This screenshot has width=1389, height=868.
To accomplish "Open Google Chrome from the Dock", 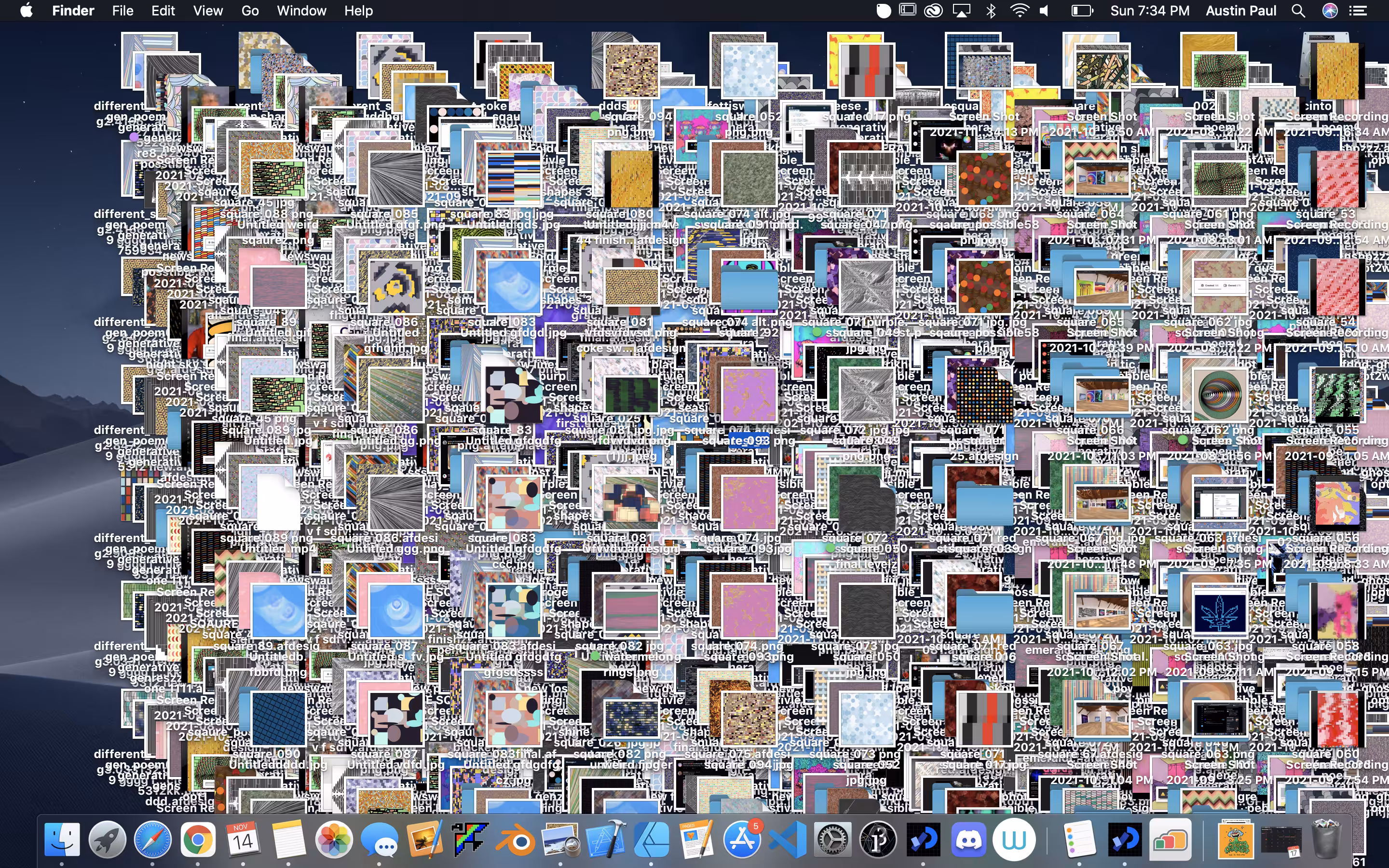I will coord(197,840).
